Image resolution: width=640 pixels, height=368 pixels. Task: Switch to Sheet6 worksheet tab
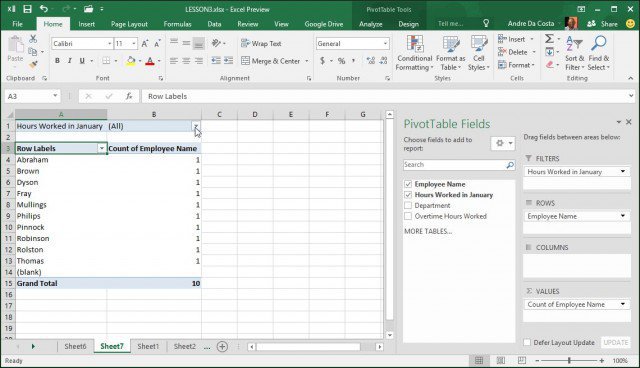point(75,346)
